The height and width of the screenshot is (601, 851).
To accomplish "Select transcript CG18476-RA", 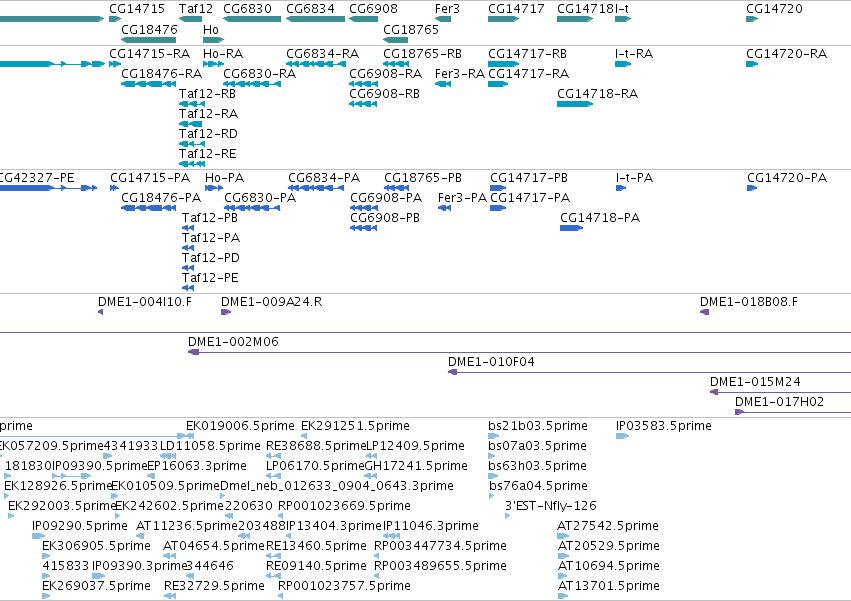I will pos(162,73).
